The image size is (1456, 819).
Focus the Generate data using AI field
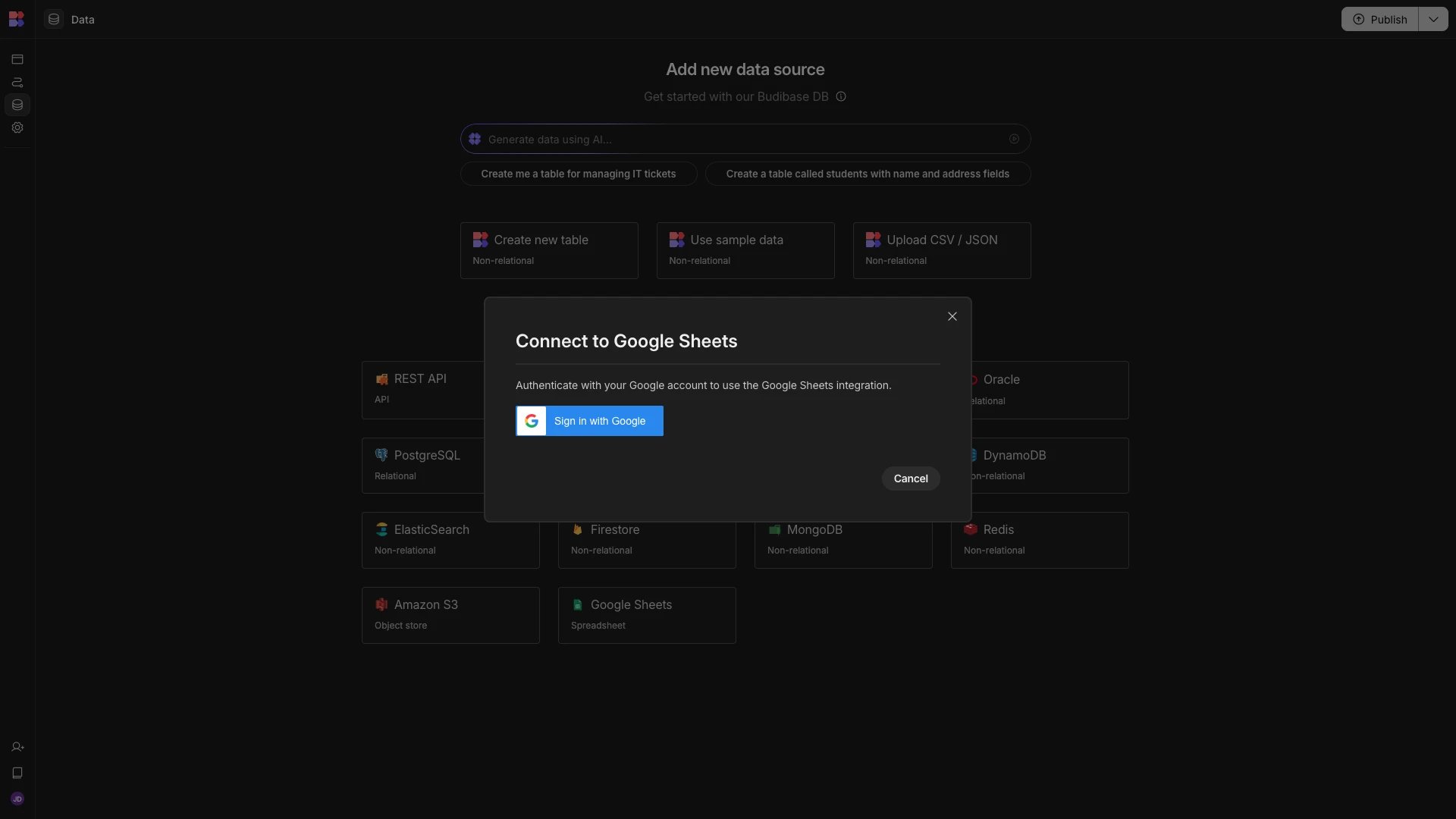tap(745, 139)
